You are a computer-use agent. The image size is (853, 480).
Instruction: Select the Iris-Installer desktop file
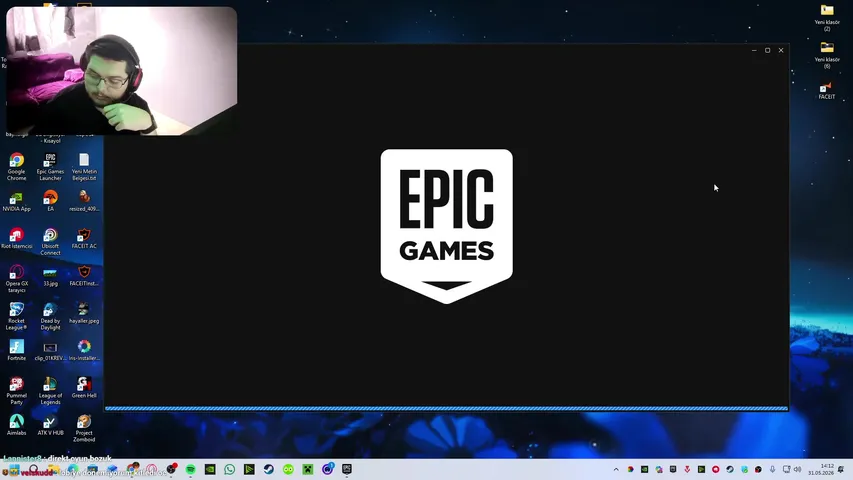click(84, 350)
